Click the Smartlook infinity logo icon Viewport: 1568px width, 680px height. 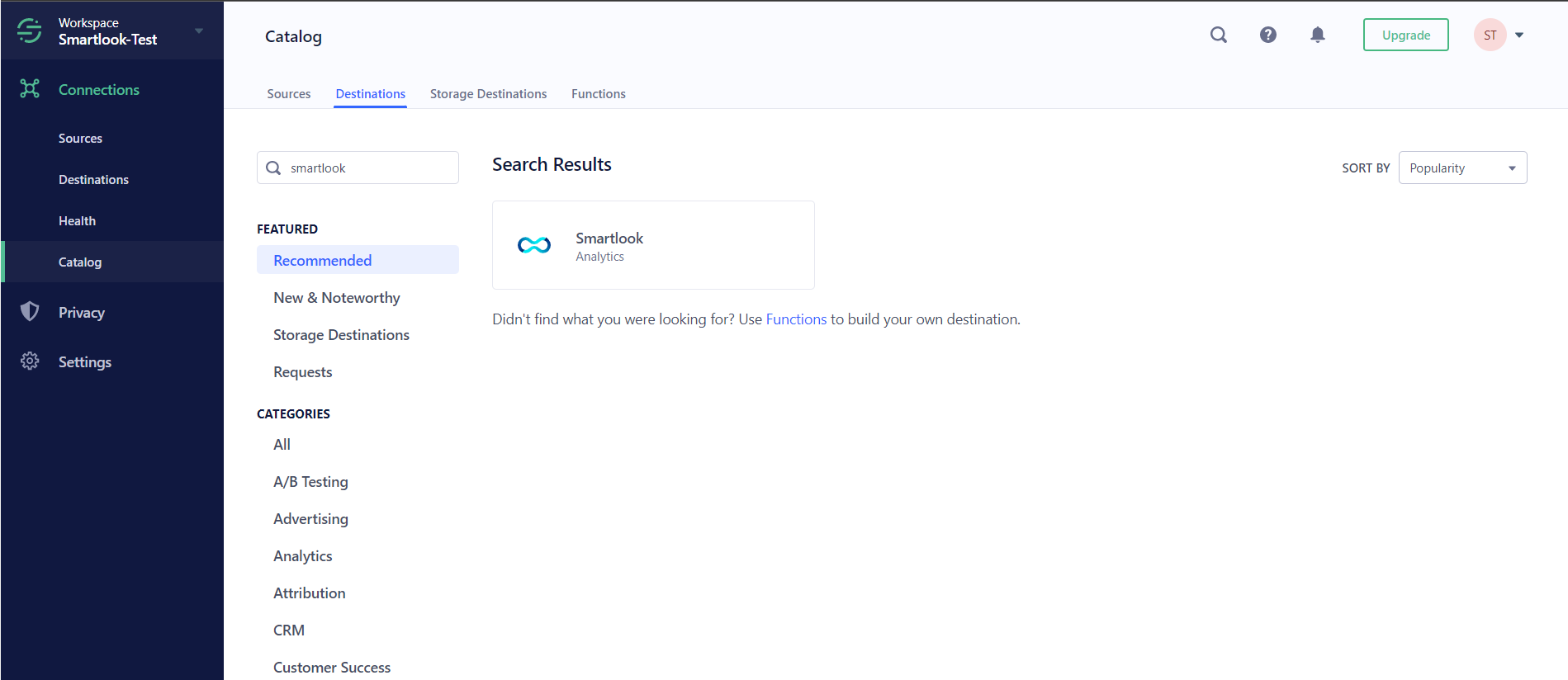[534, 245]
